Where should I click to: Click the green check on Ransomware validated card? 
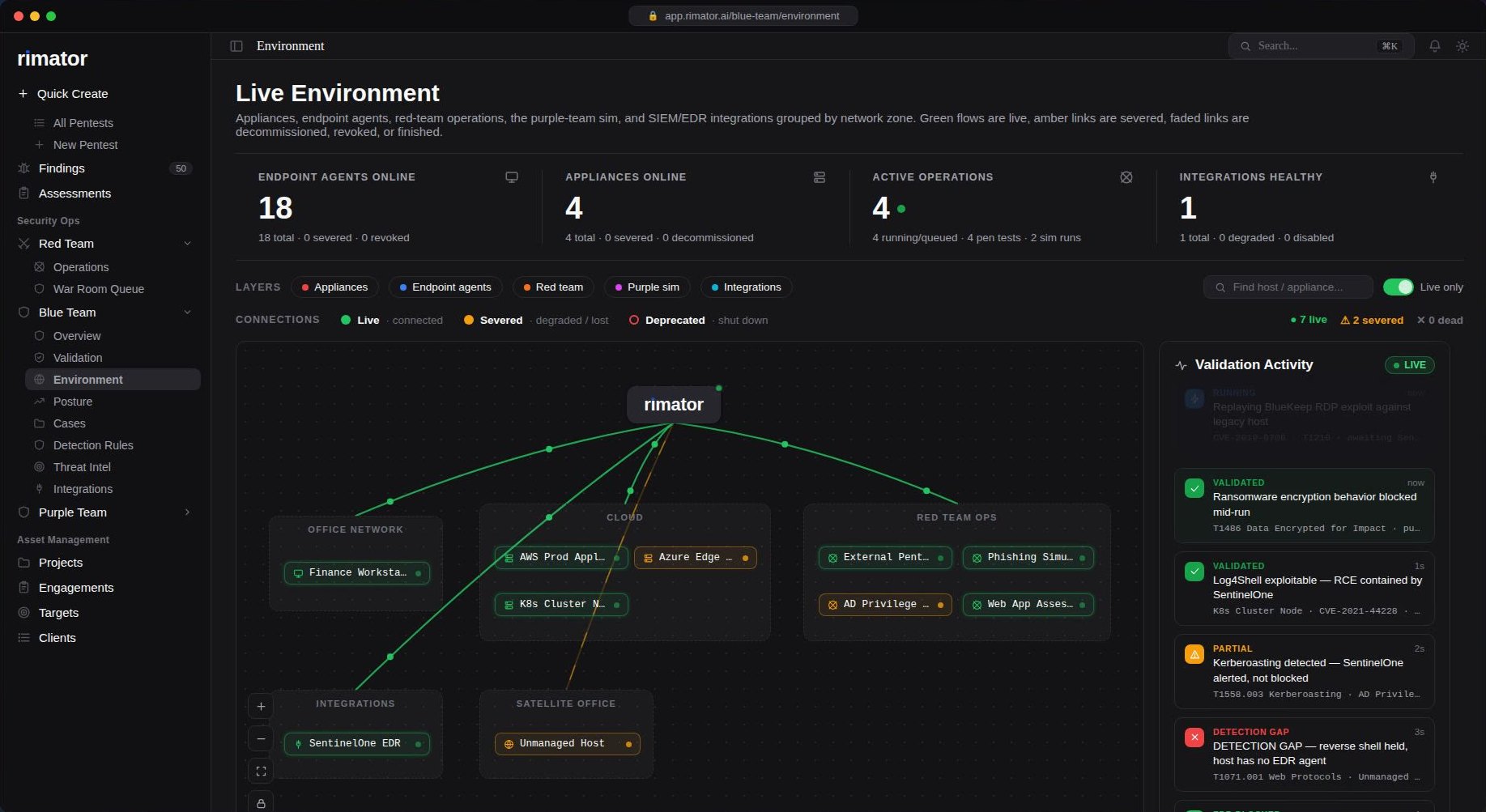click(1194, 488)
